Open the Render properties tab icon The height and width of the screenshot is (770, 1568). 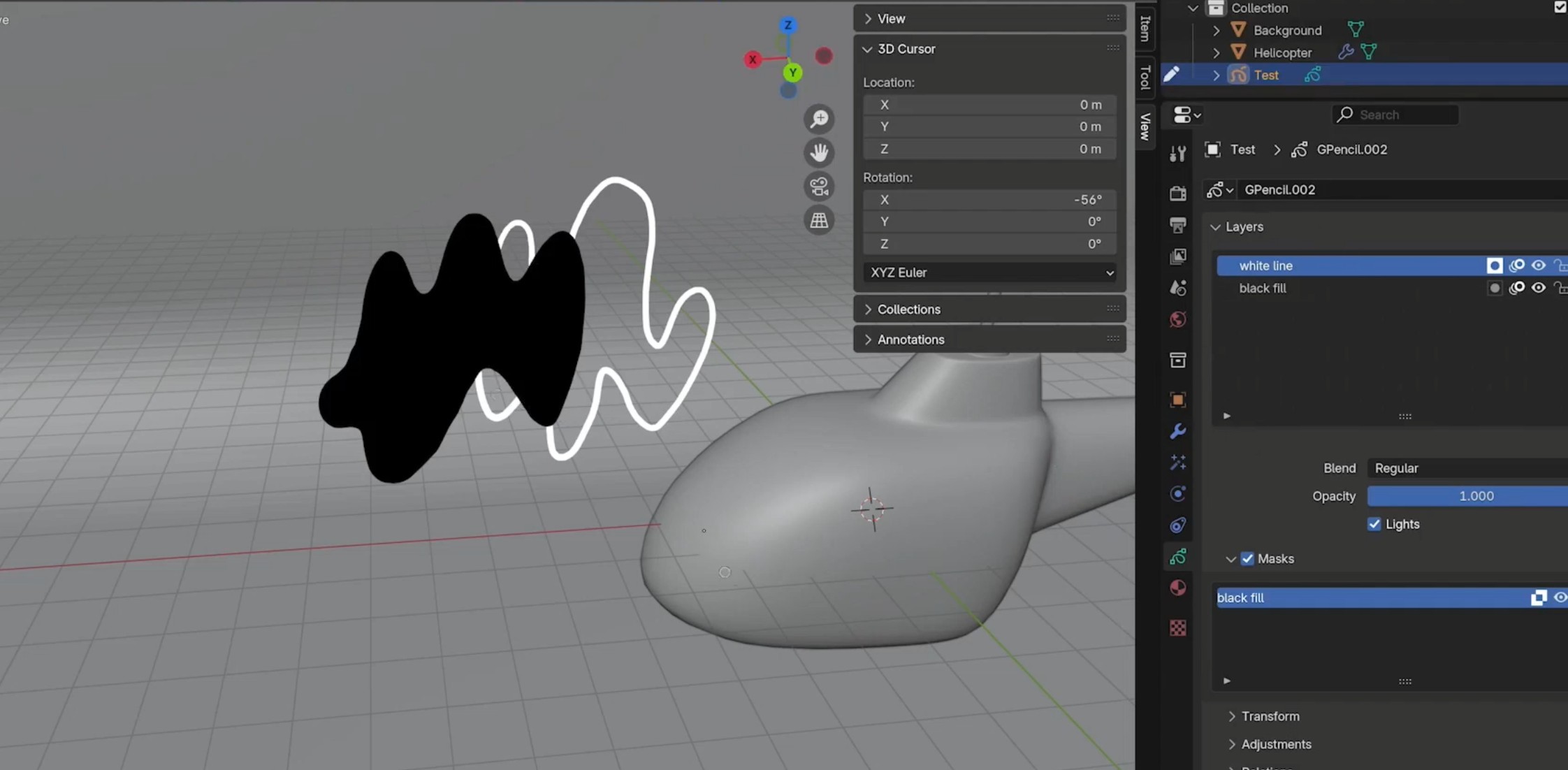(x=1178, y=193)
